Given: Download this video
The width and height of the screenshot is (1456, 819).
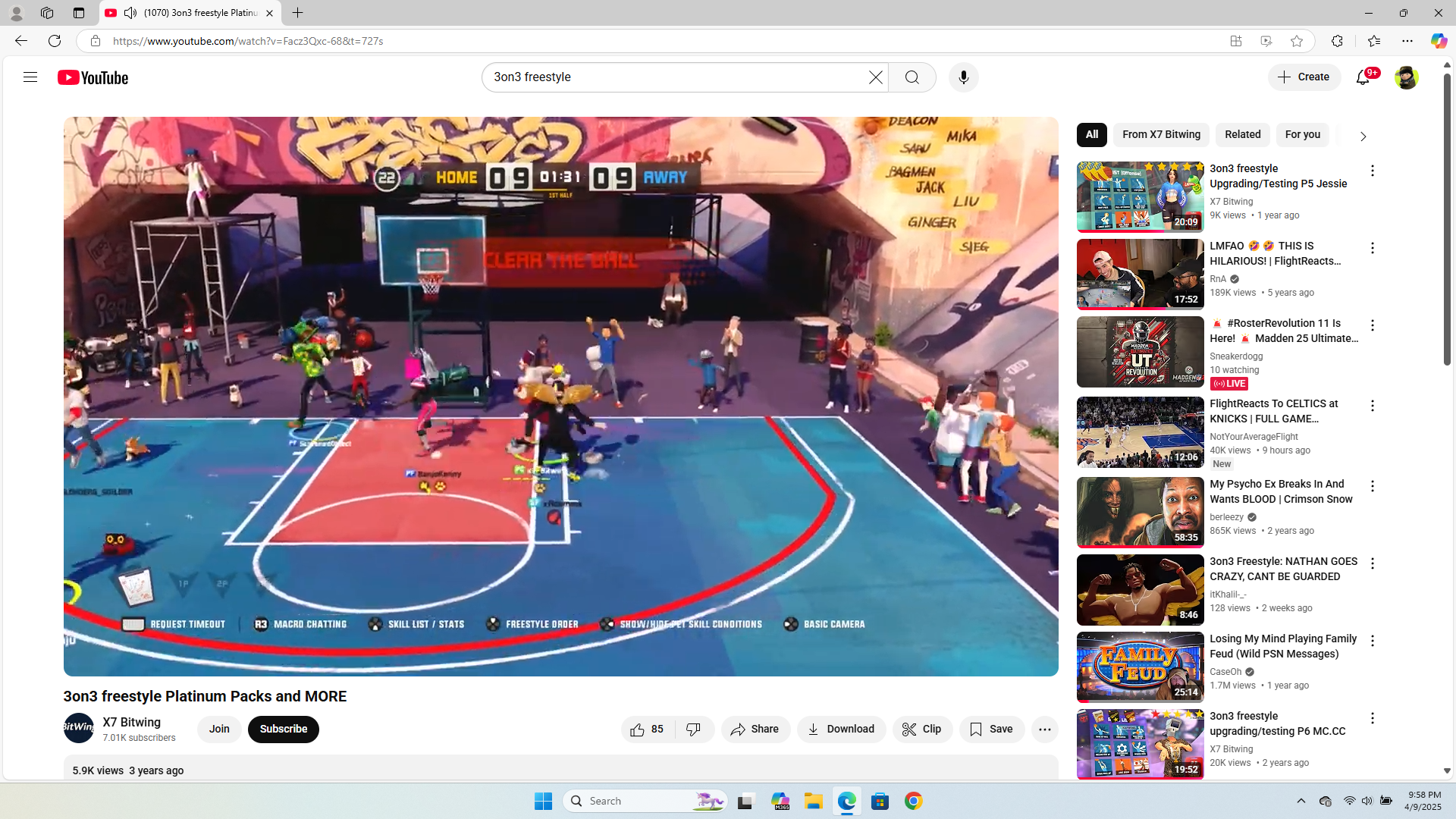Looking at the screenshot, I should (x=841, y=730).
